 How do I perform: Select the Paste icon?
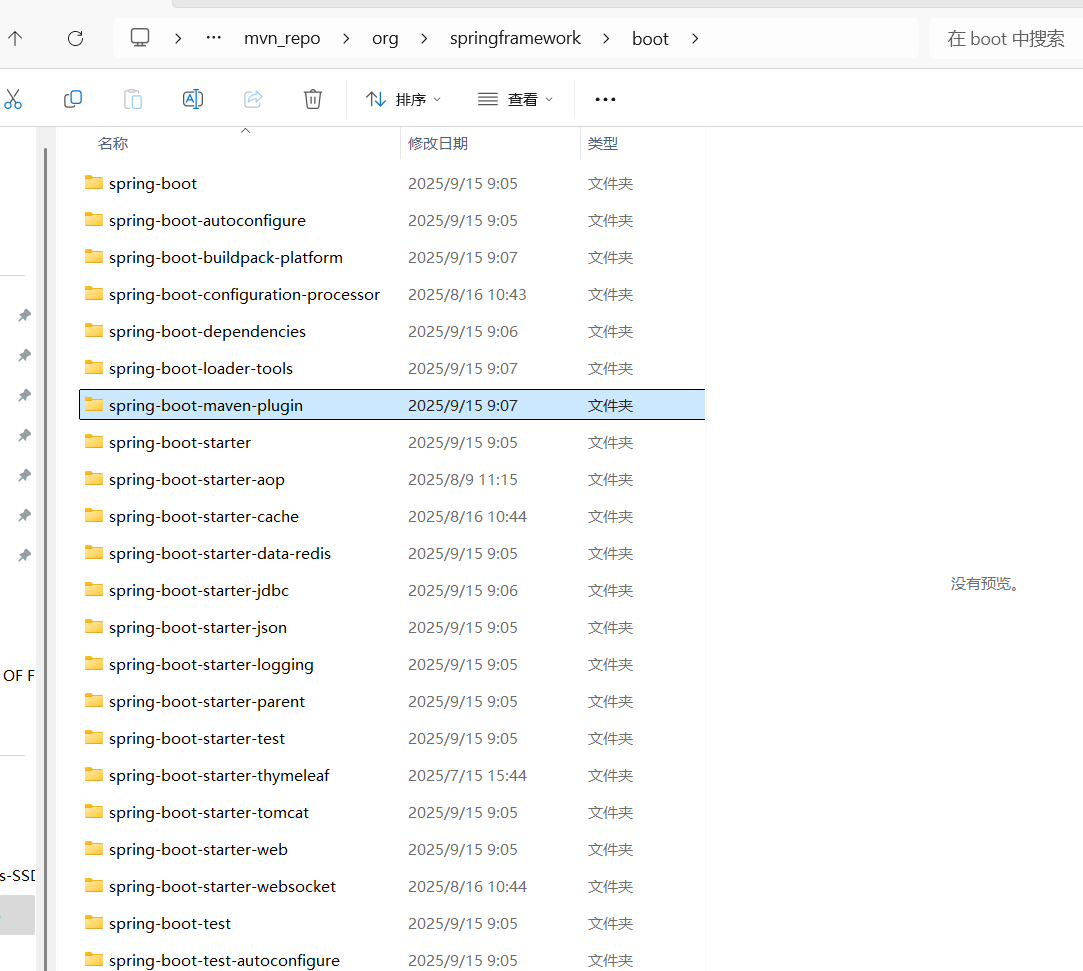pyautogui.click(x=132, y=99)
